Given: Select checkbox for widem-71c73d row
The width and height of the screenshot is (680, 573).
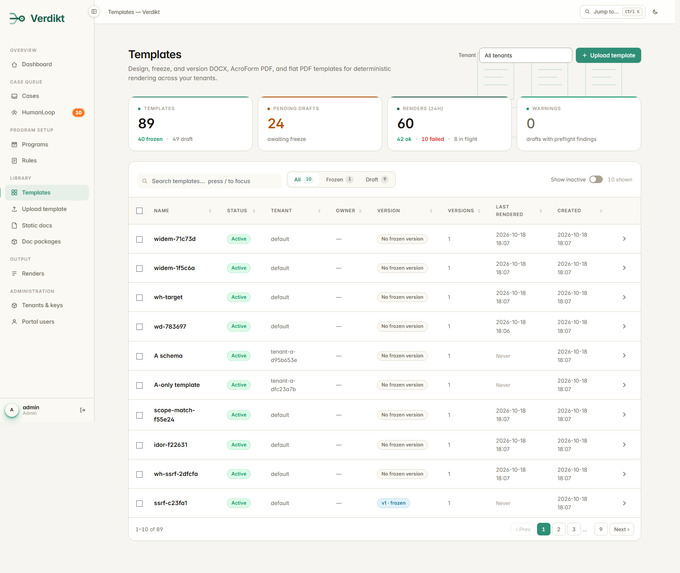Looking at the screenshot, I should [139, 239].
